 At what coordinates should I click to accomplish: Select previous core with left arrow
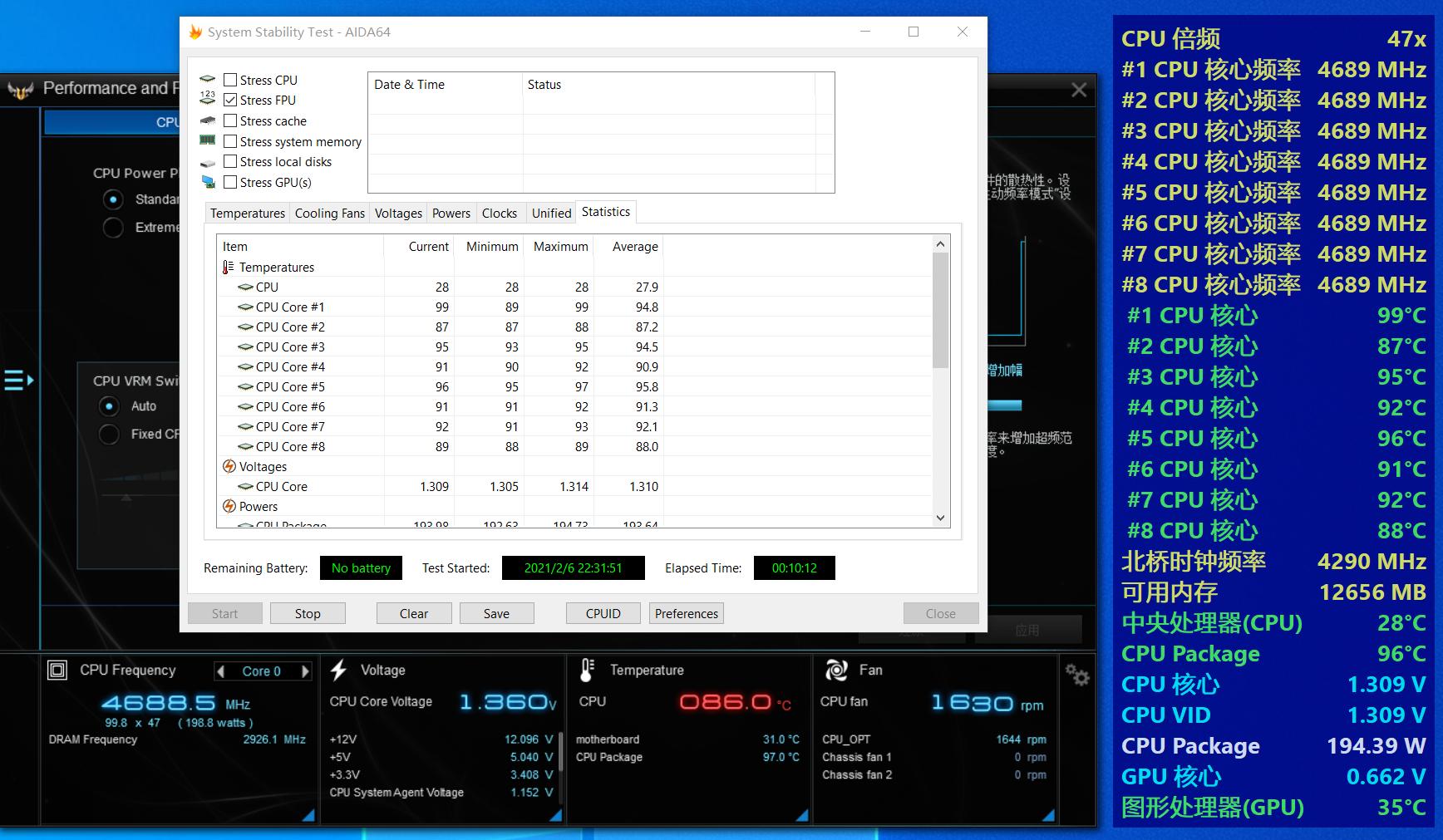(220, 671)
